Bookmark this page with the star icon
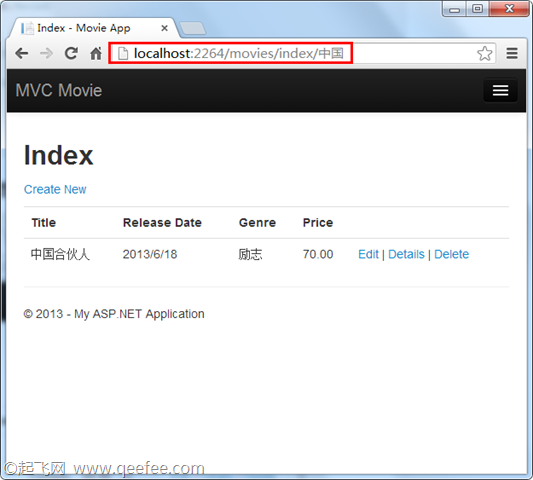This screenshot has width=533, height=480. [484, 53]
